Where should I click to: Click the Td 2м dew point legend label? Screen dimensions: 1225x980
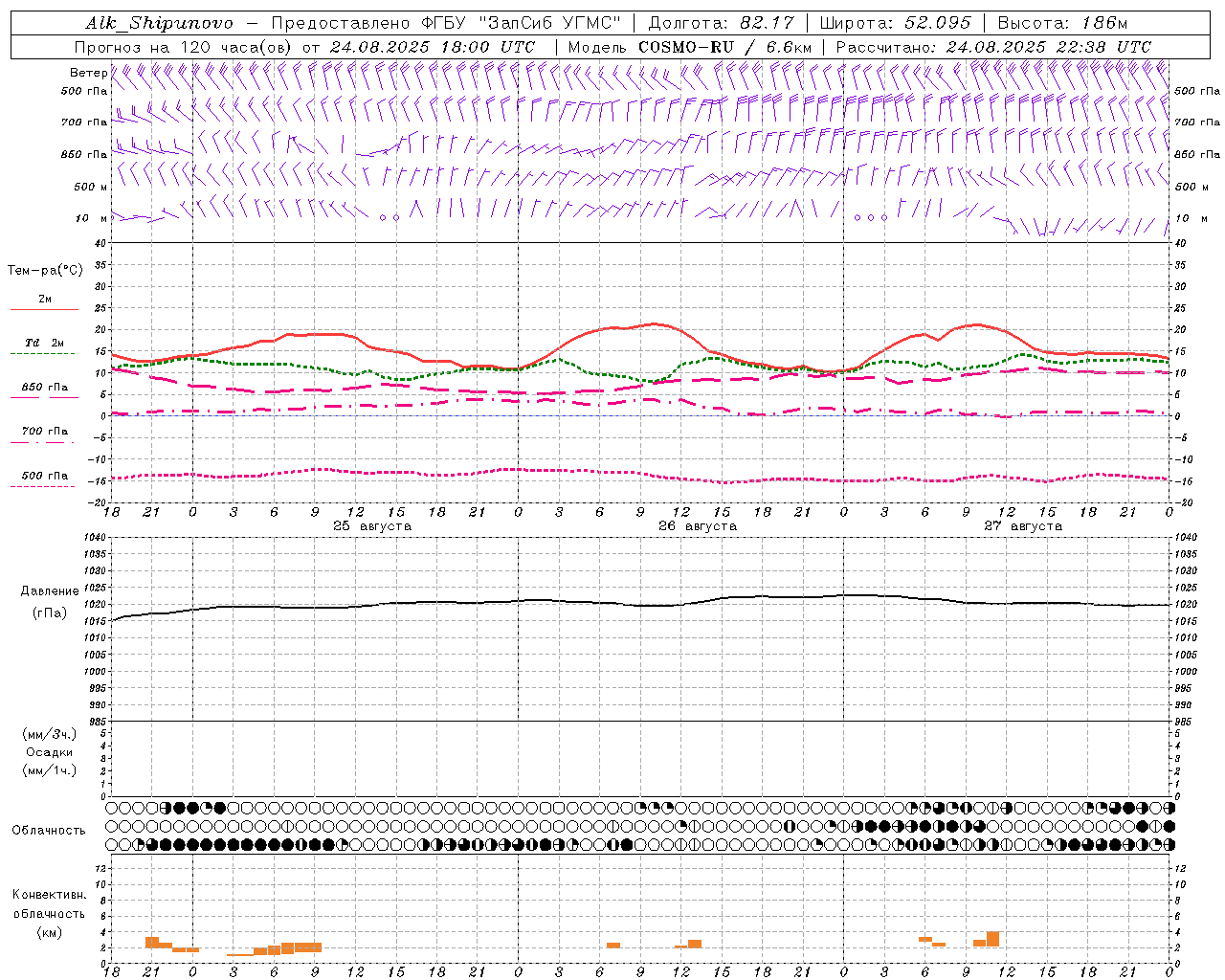[44, 343]
